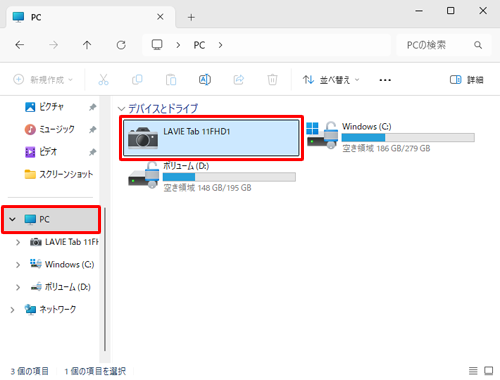Screen dimensions: 500x380
Task: Navigate back with the left arrow
Action: pos(20,45)
